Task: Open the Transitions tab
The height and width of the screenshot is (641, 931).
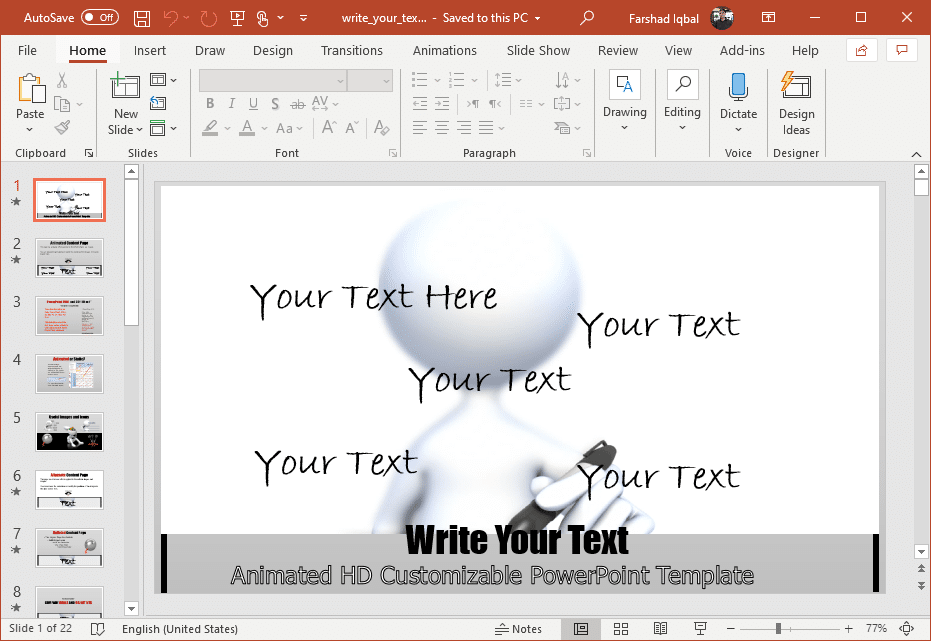Action: 352,50
